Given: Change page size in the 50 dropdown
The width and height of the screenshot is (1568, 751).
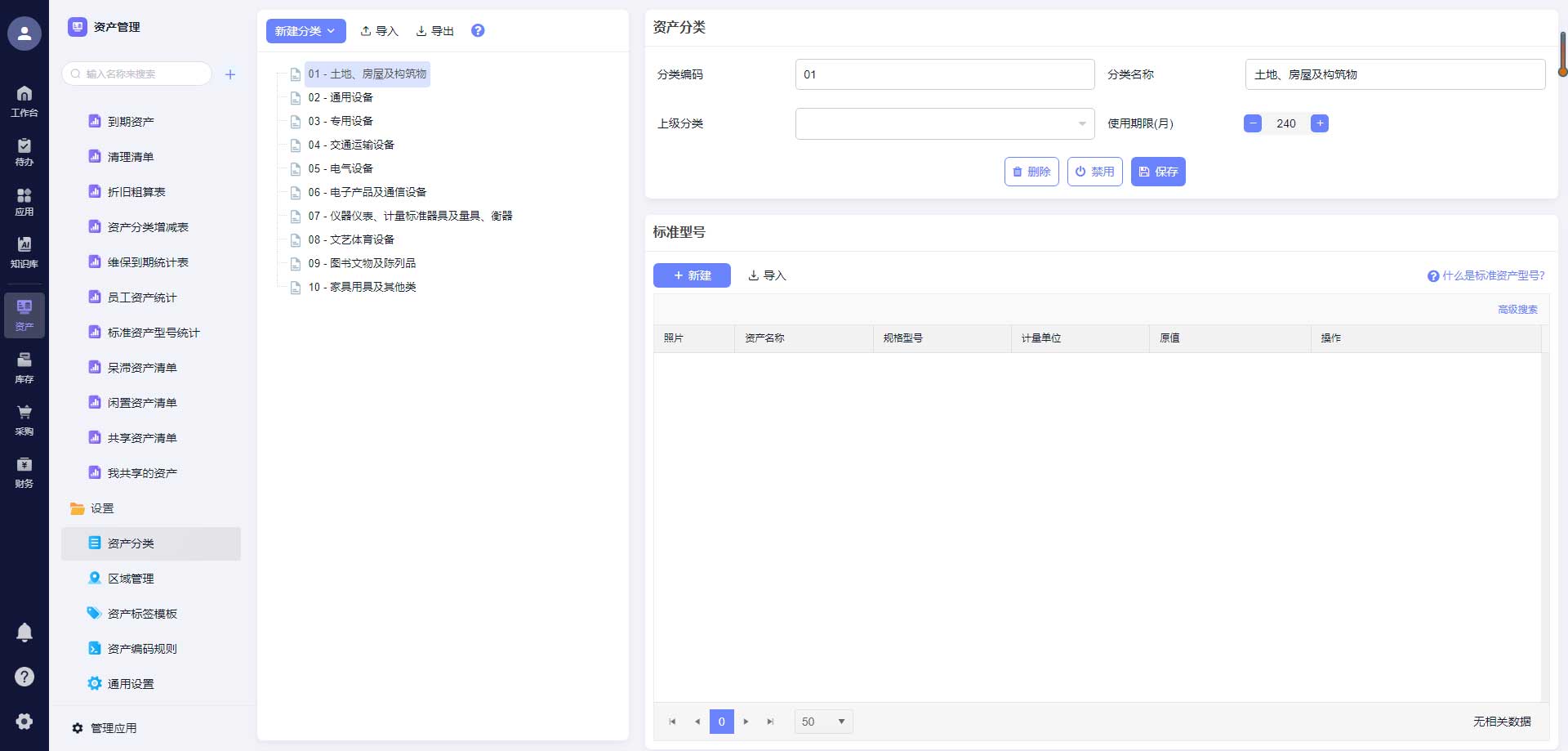Looking at the screenshot, I should coord(823,722).
